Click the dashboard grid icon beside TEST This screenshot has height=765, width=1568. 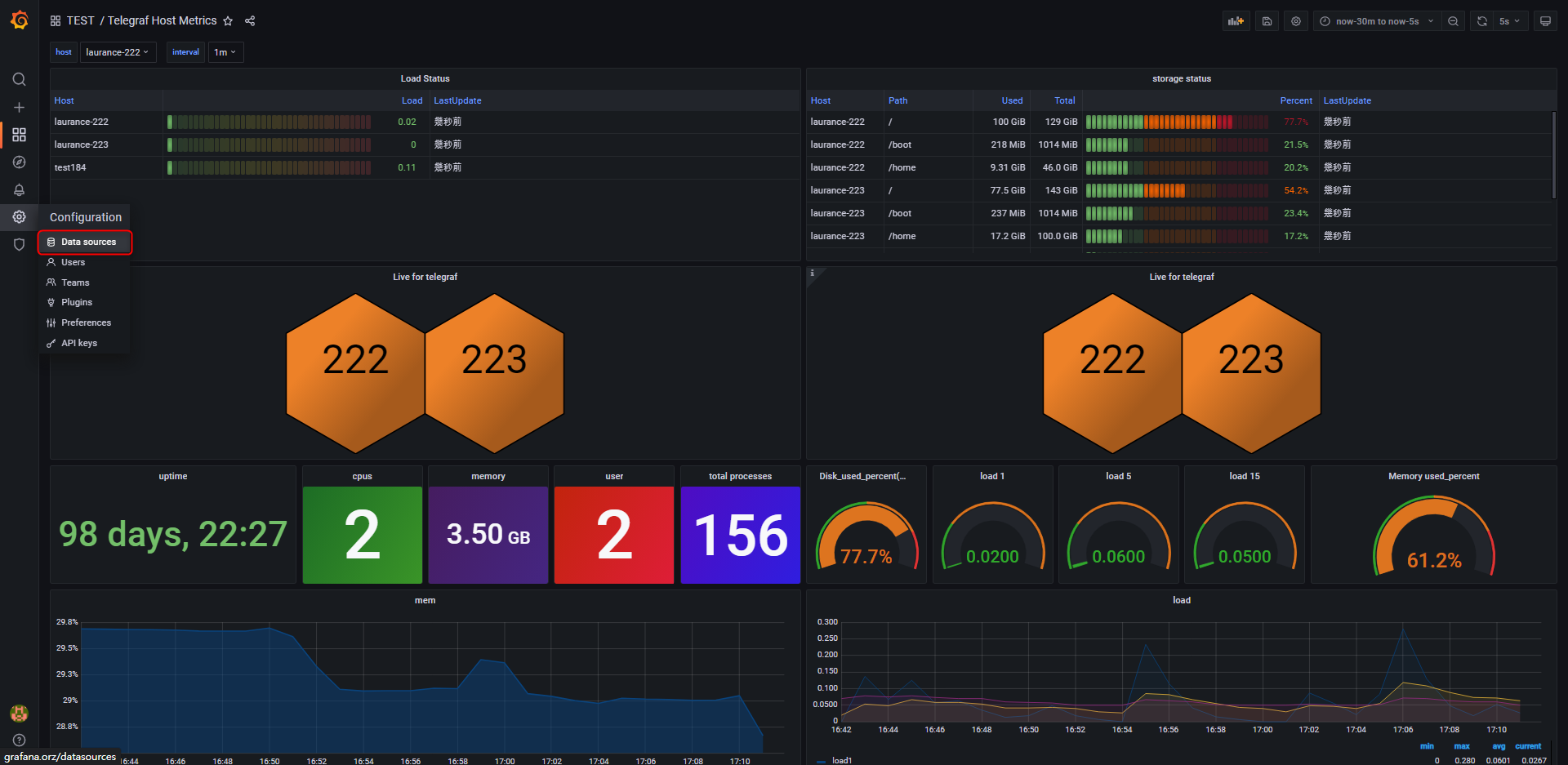(56, 21)
